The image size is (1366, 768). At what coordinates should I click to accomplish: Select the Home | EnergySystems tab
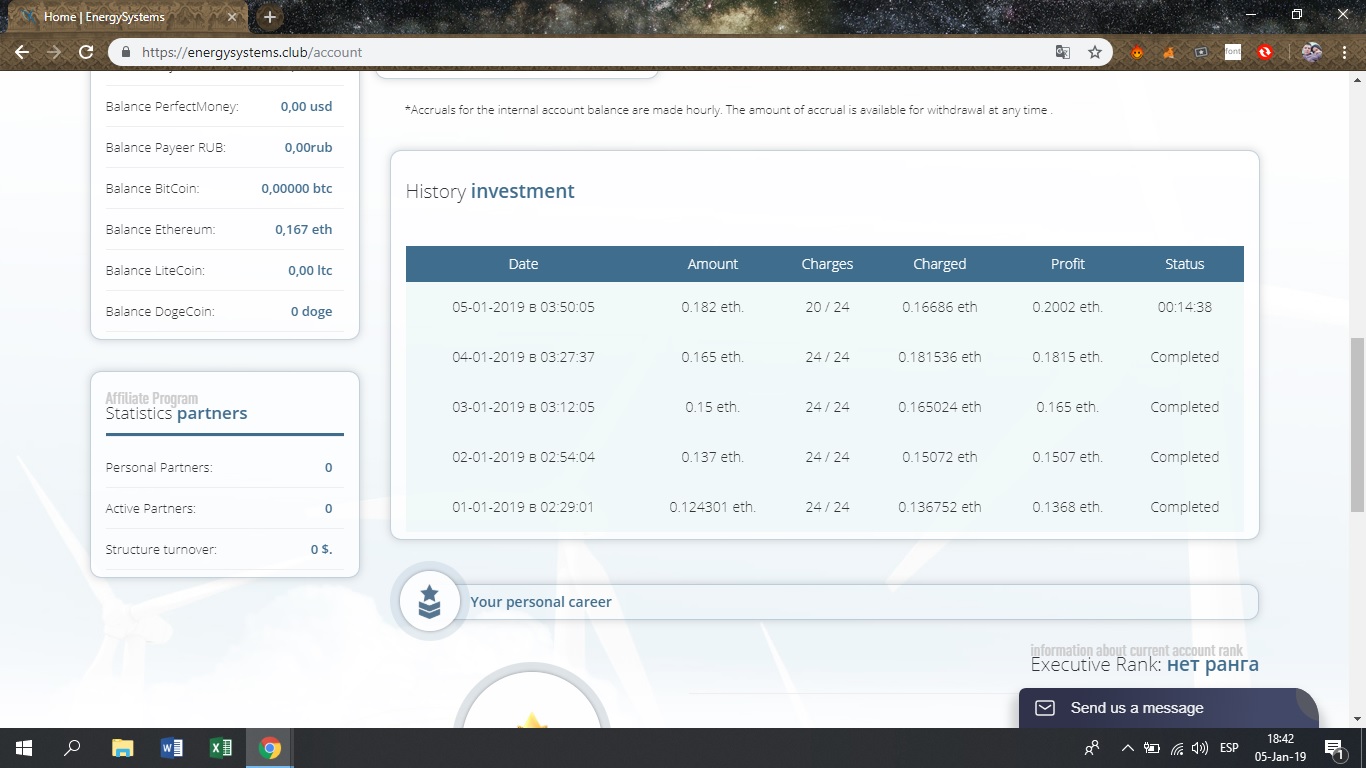(126, 17)
